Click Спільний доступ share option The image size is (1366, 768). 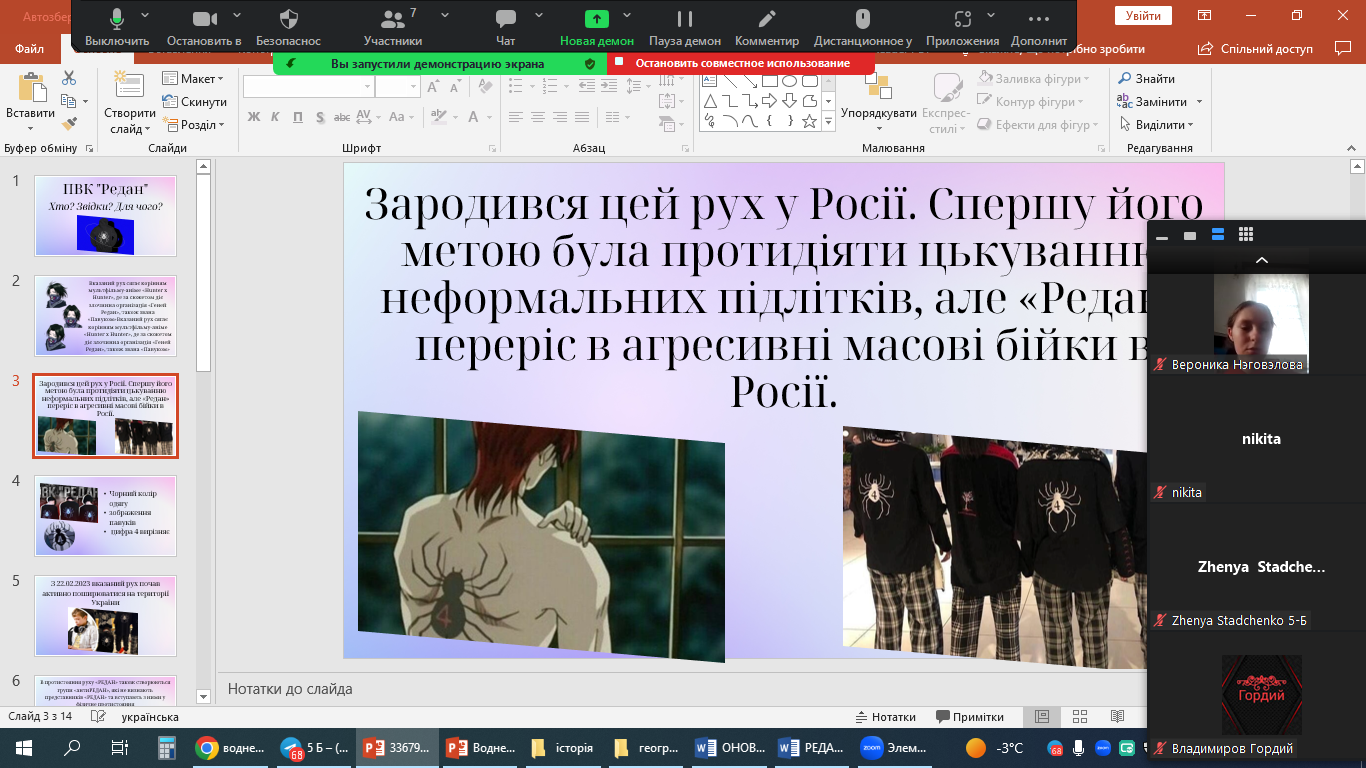(1256, 48)
